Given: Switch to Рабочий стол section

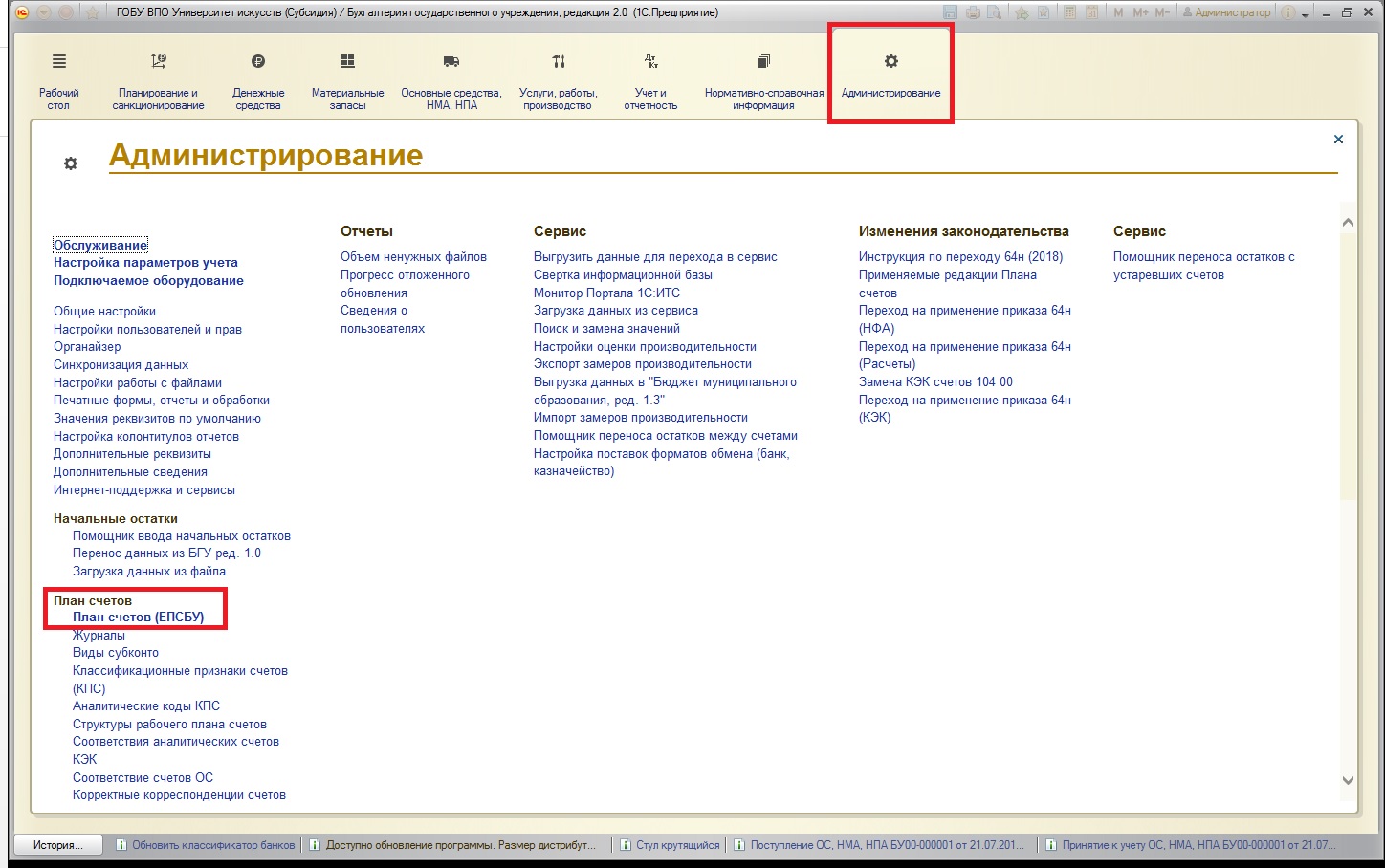Looking at the screenshot, I should point(58,81).
